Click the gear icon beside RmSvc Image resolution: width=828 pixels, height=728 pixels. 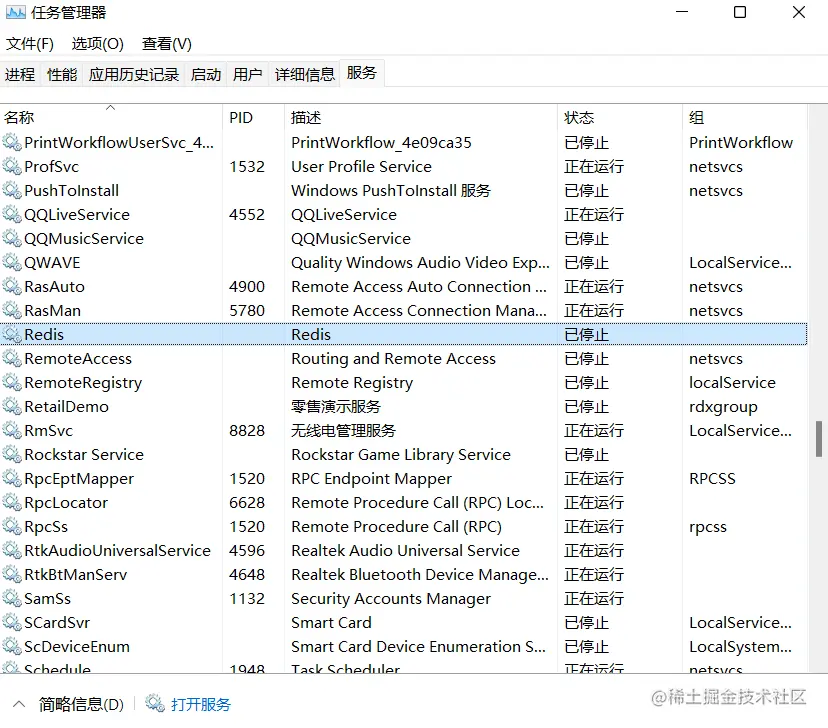[12, 430]
